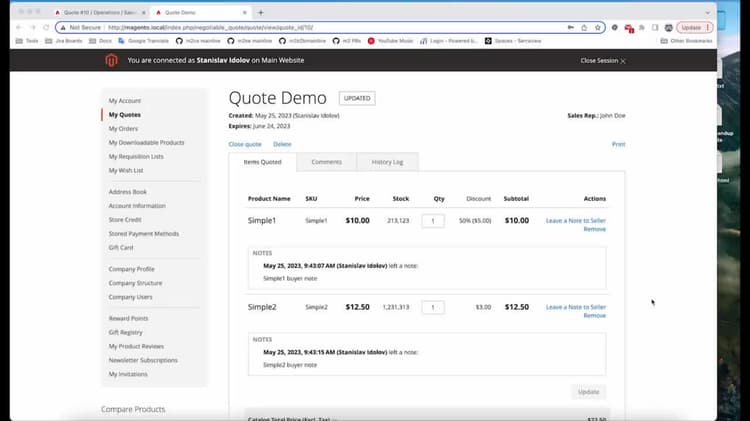Viewport: 750px width, 421px height.
Task: Open the Login - Powered bookmark
Action: (x=449, y=41)
